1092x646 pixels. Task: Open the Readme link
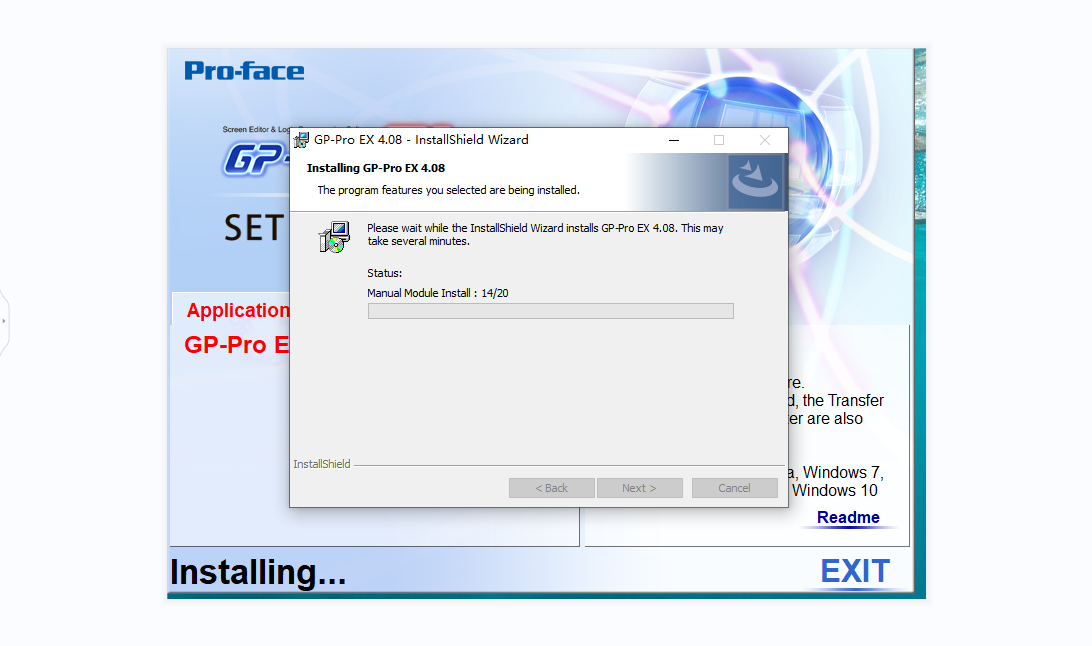[848, 517]
